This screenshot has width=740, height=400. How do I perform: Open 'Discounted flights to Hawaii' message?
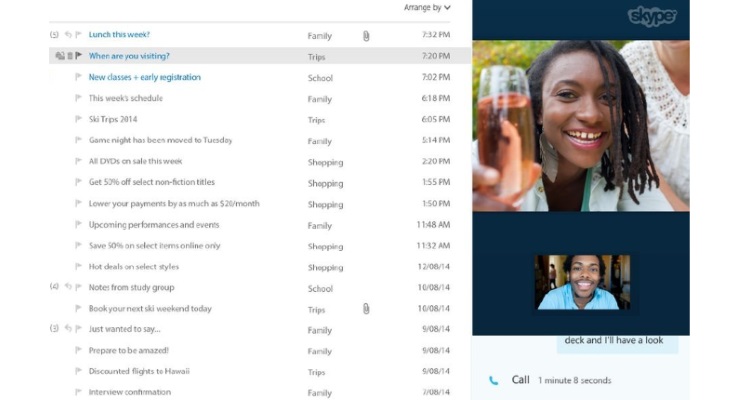pos(140,372)
